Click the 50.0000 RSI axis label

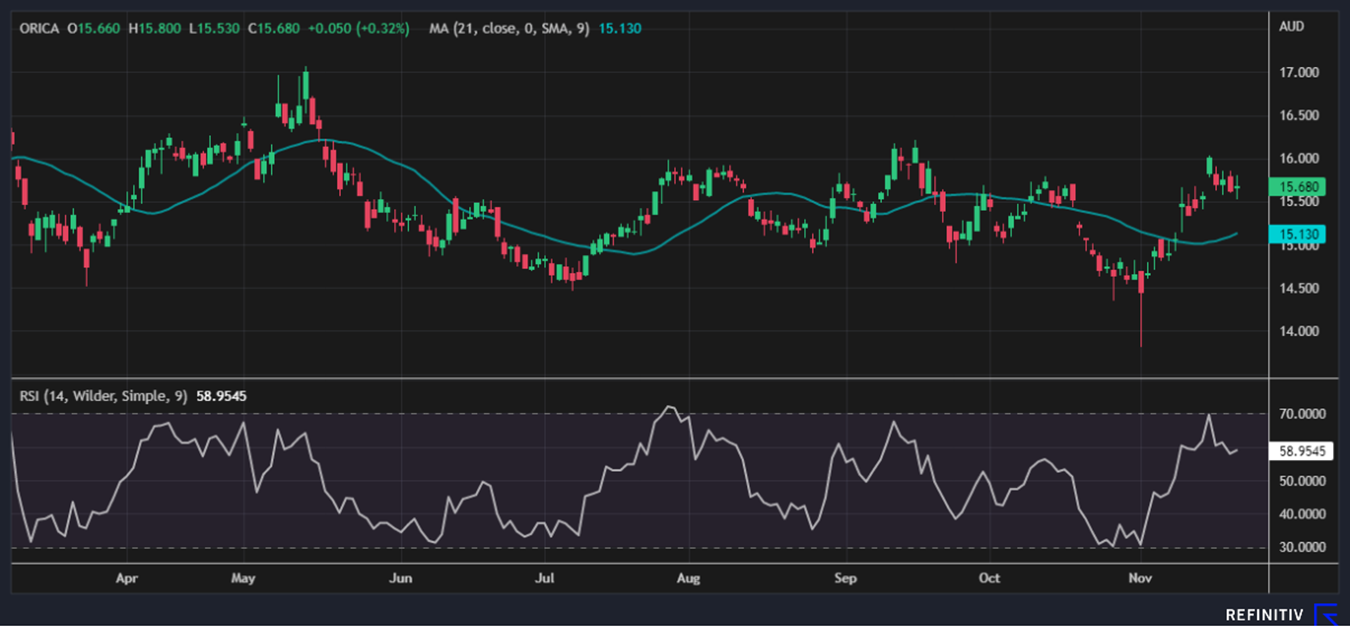pos(1302,481)
